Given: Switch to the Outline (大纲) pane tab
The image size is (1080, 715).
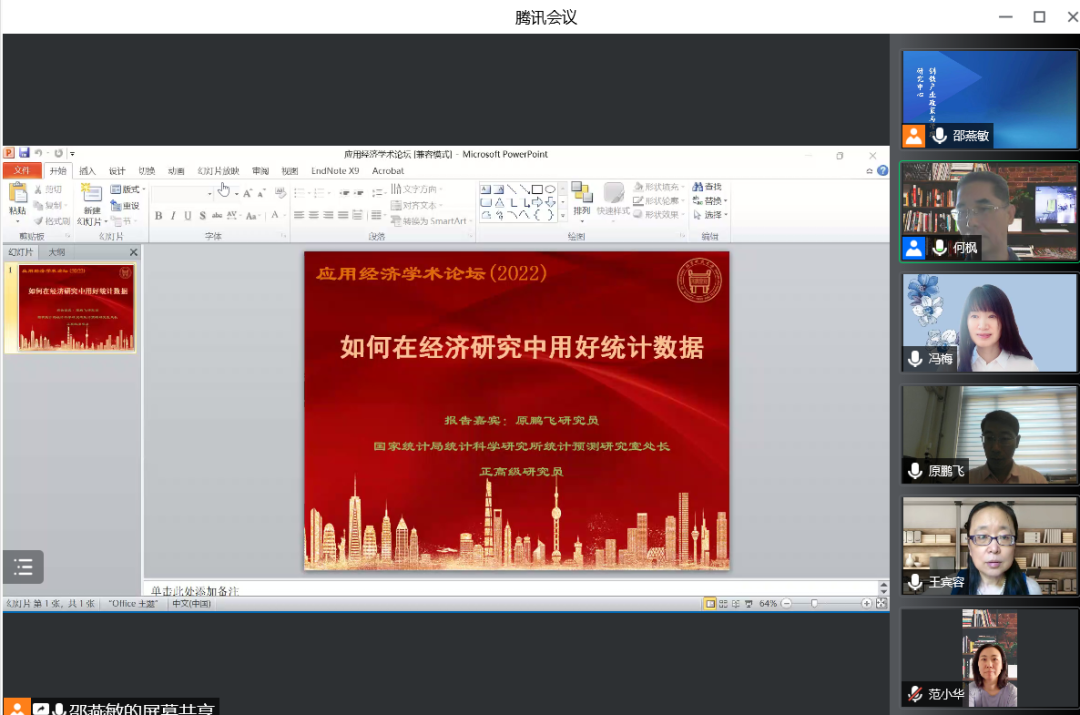Looking at the screenshot, I should click(57, 252).
